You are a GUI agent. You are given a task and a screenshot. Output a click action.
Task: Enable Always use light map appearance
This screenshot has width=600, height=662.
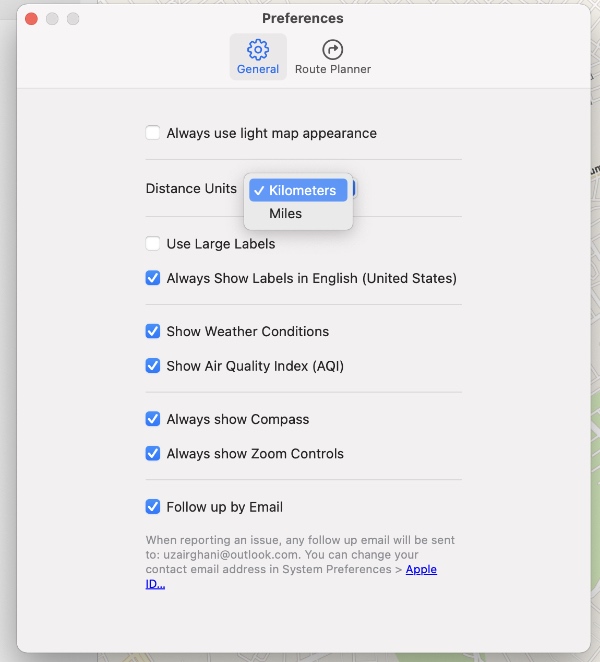tap(152, 133)
